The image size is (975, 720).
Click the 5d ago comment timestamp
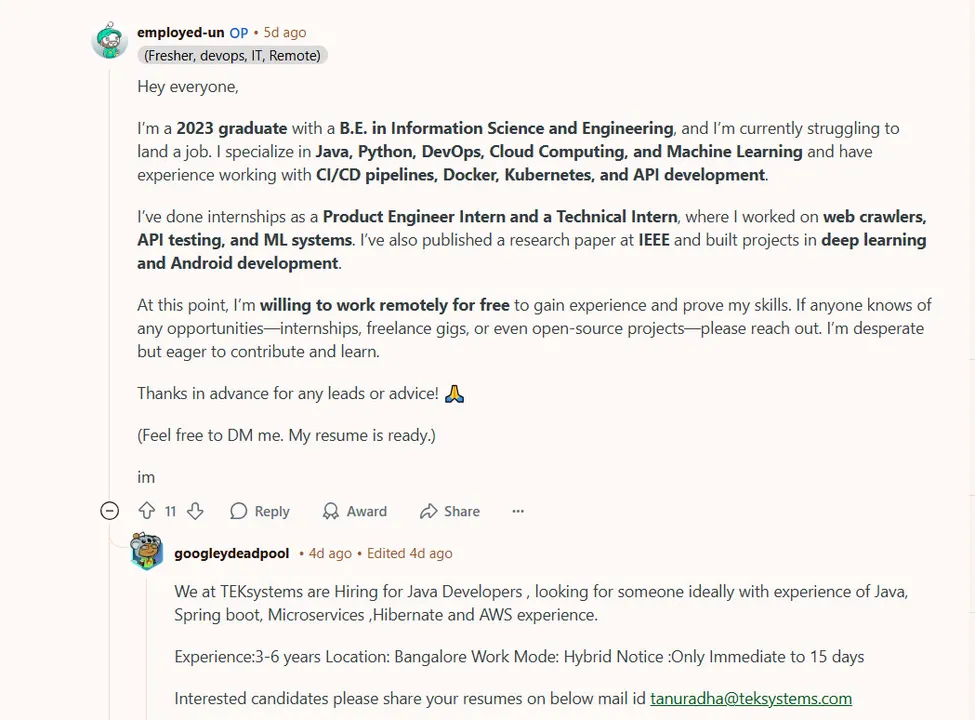(285, 32)
